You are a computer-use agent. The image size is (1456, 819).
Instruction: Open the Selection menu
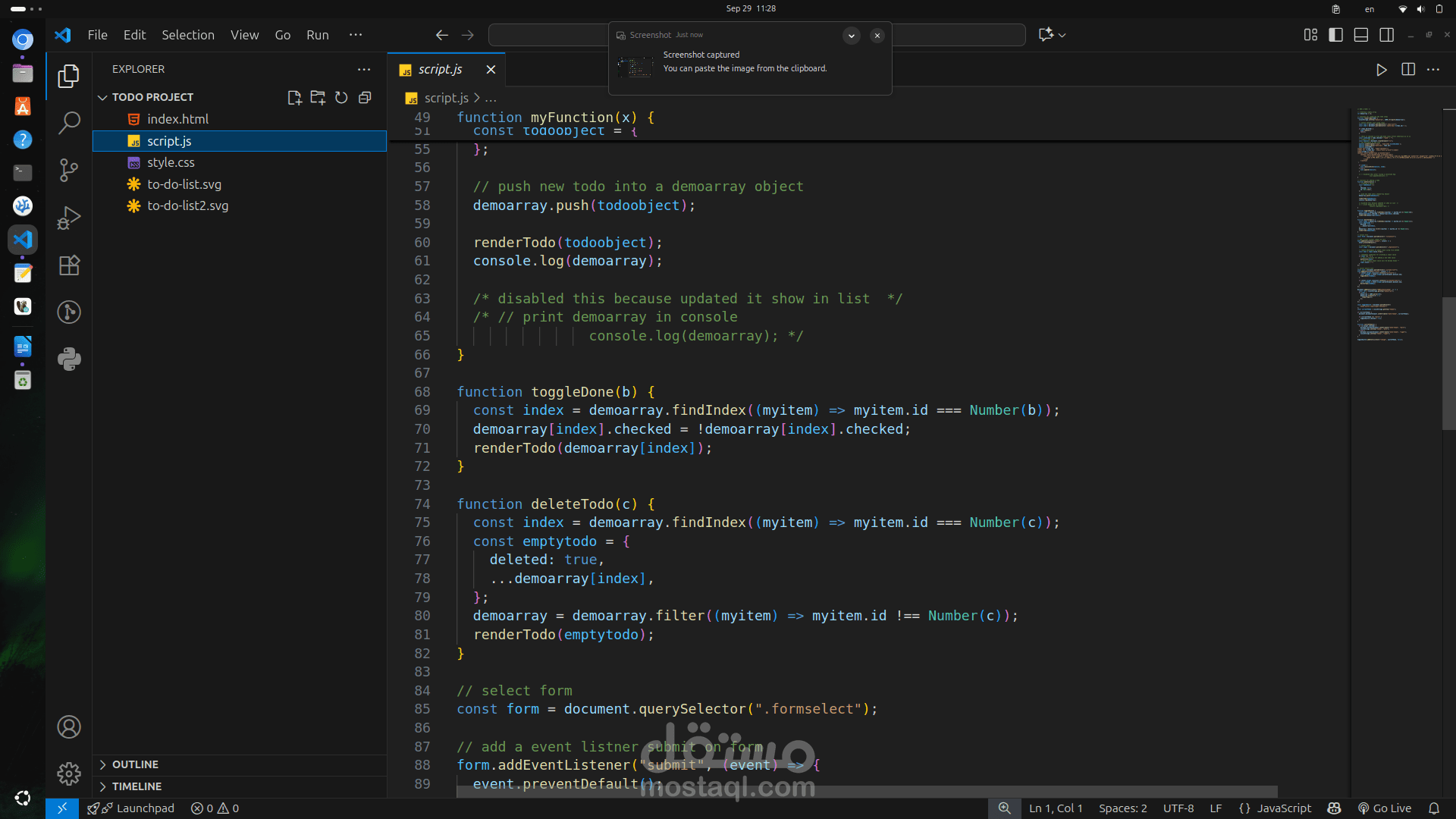pos(187,35)
